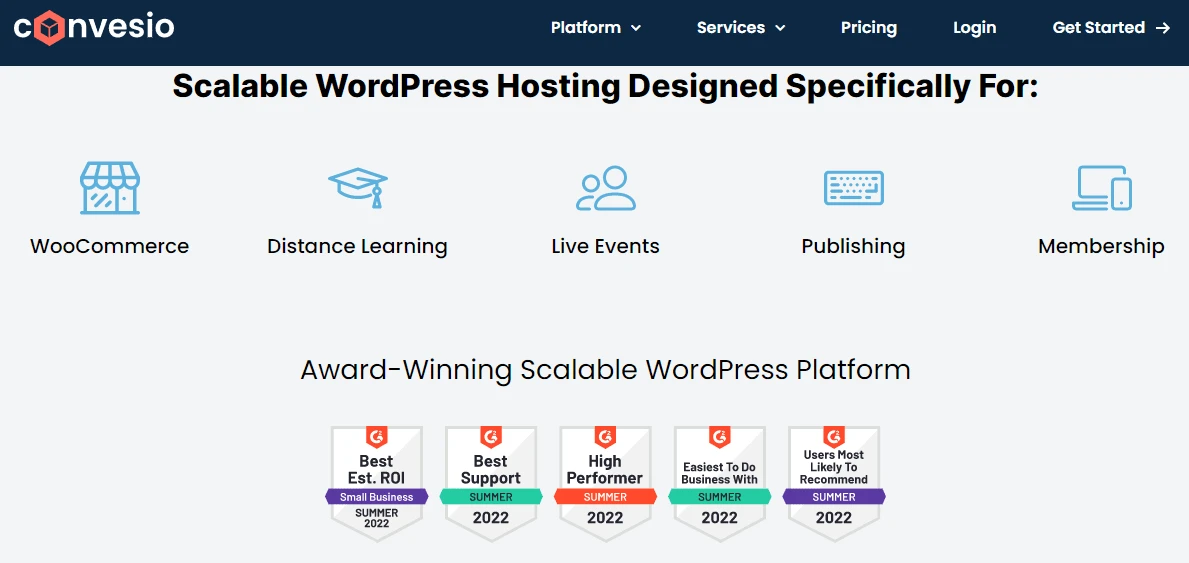Screen dimensions: 1189x563
Task: Open the Easiest To Do Business With badge
Action: [x=720, y=483]
